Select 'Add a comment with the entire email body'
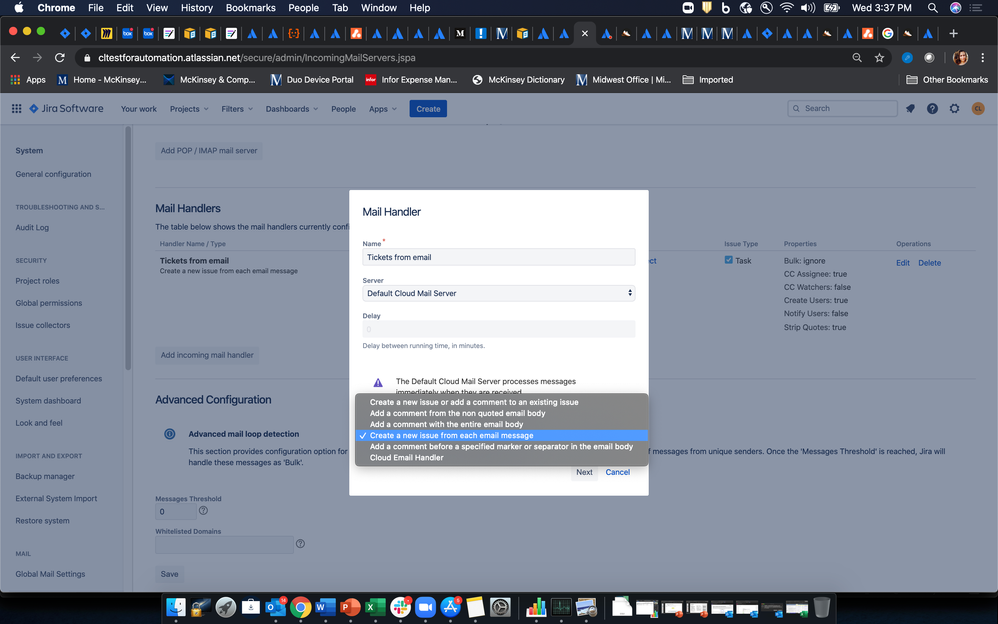Viewport: 998px width, 624px height. coord(502,424)
